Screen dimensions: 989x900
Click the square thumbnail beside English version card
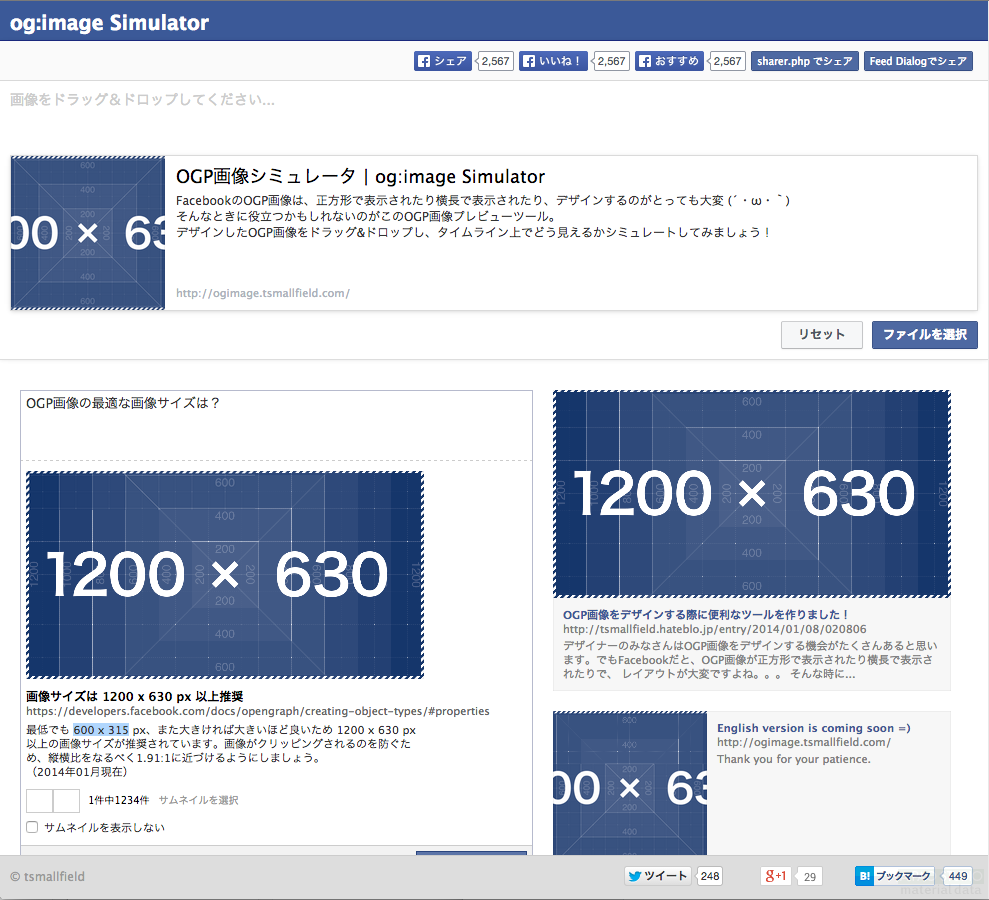(x=630, y=784)
